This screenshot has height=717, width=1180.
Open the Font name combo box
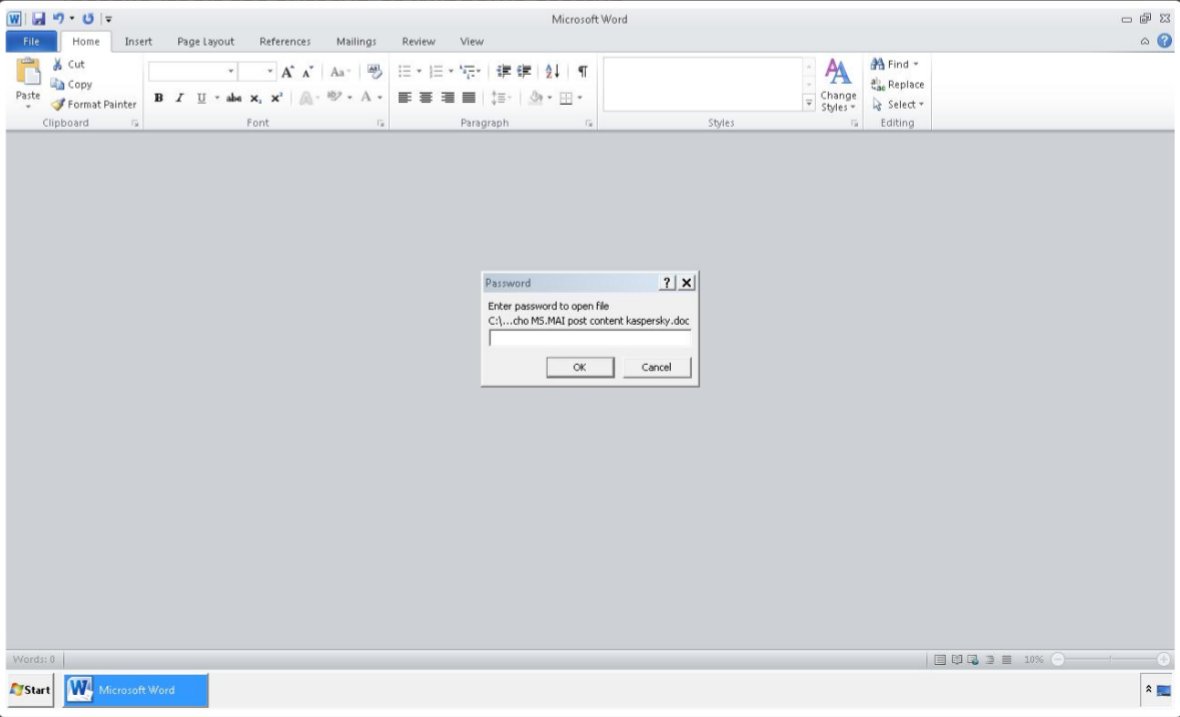(x=193, y=71)
